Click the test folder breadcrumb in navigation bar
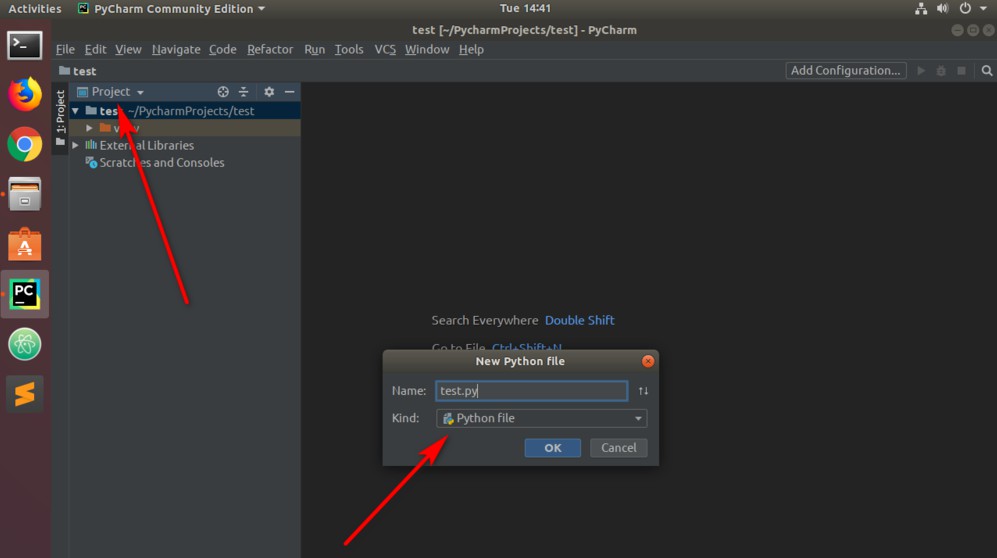997x558 pixels. coord(78,71)
